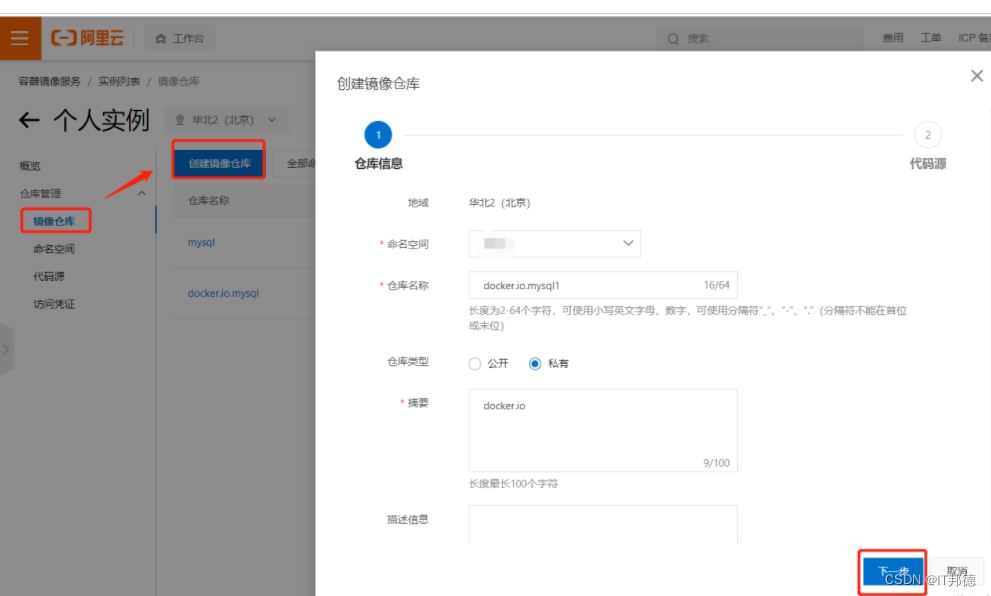The height and width of the screenshot is (596, 991).
Task: Open the 命名空间 dropdown in dialog
Action: tap(554, 243)
